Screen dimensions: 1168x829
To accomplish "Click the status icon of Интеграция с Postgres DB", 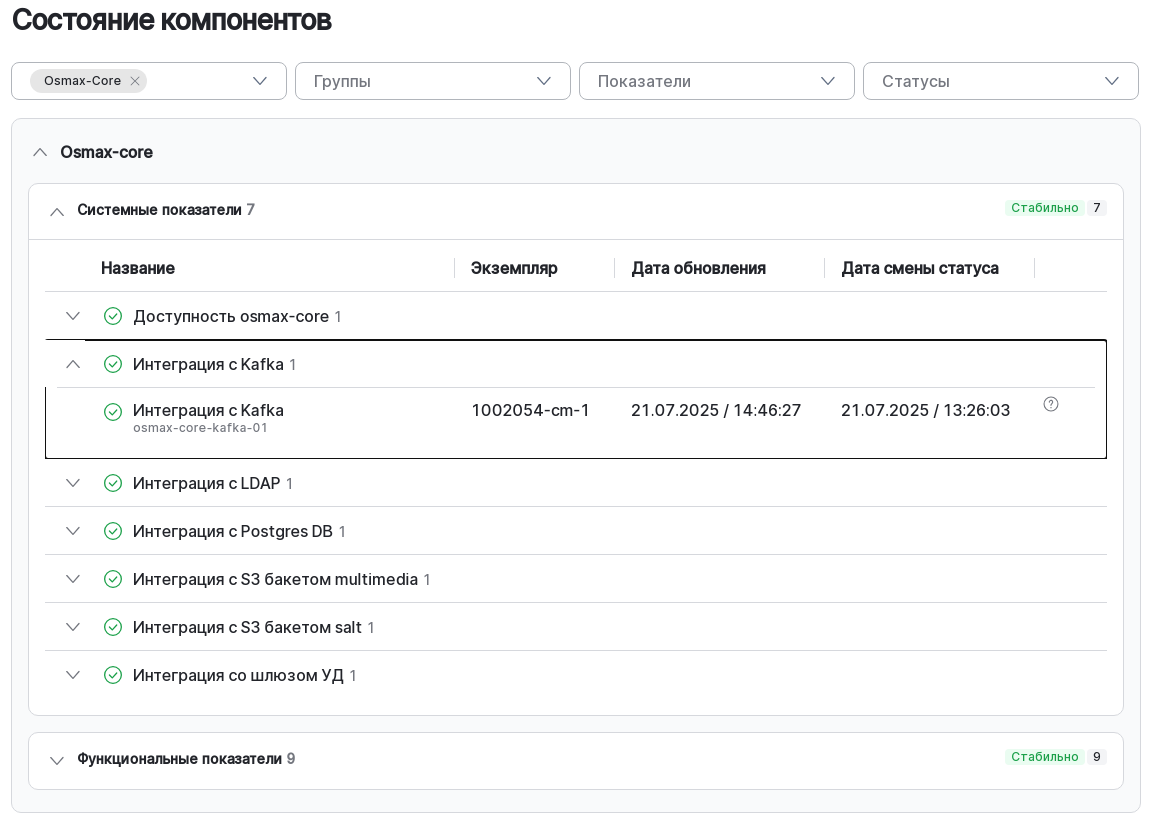I will (113, 531).
